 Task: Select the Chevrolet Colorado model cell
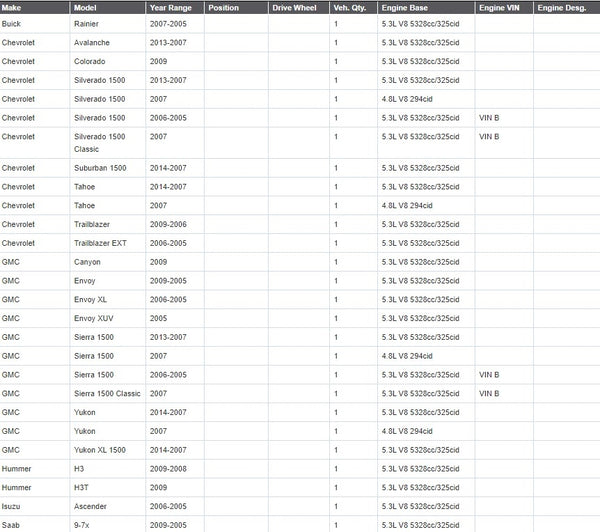tap(89, 62)
